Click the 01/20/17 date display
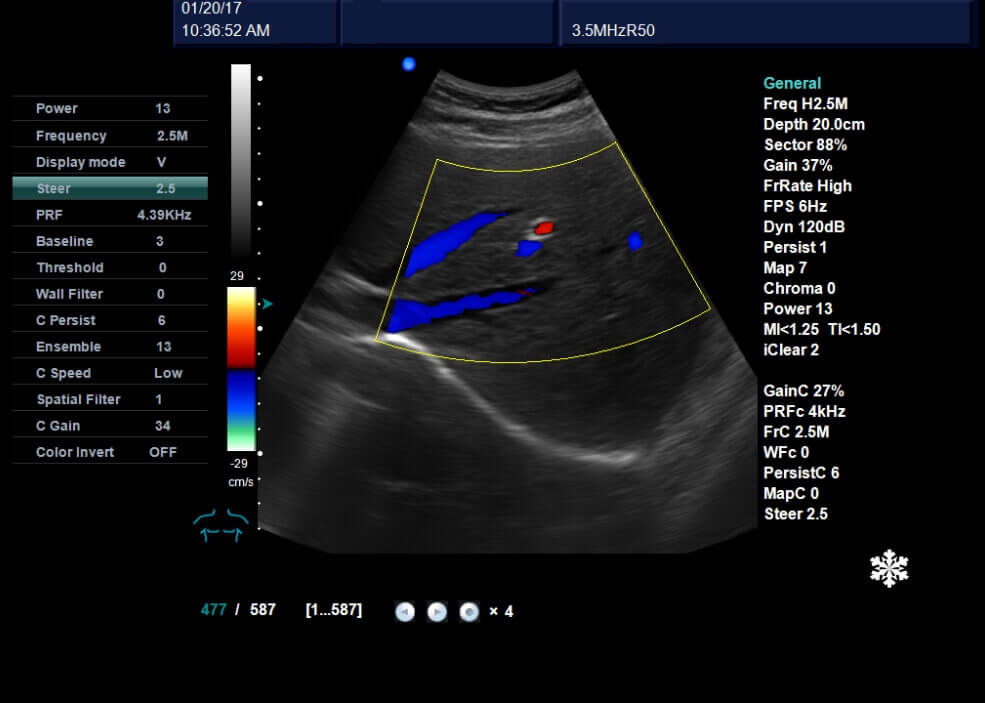 [x=211, y=8]
